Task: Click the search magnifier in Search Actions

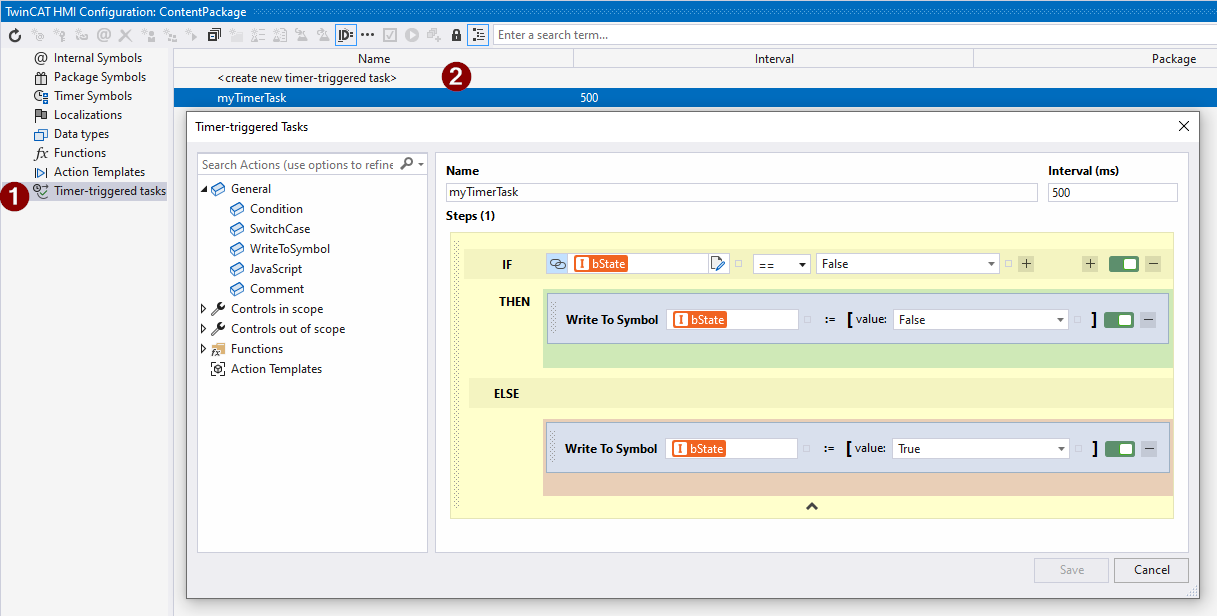Action: pyautogui.click(x=406, y=162)
